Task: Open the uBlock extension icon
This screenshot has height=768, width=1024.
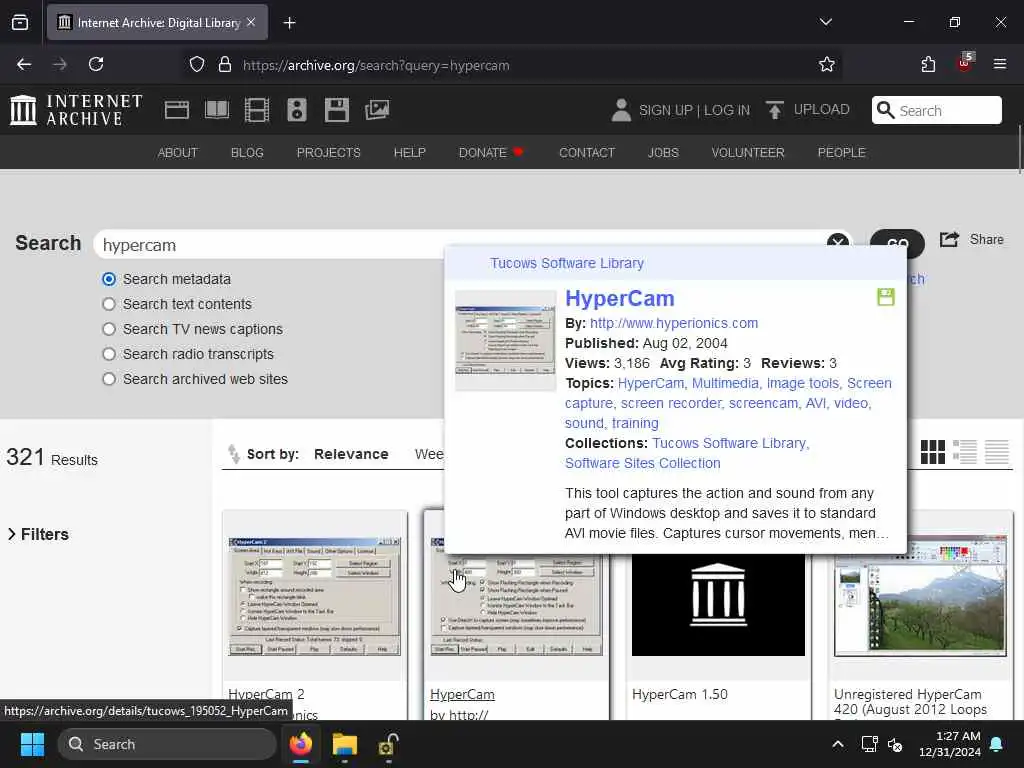Action: [x=965, y=63]
